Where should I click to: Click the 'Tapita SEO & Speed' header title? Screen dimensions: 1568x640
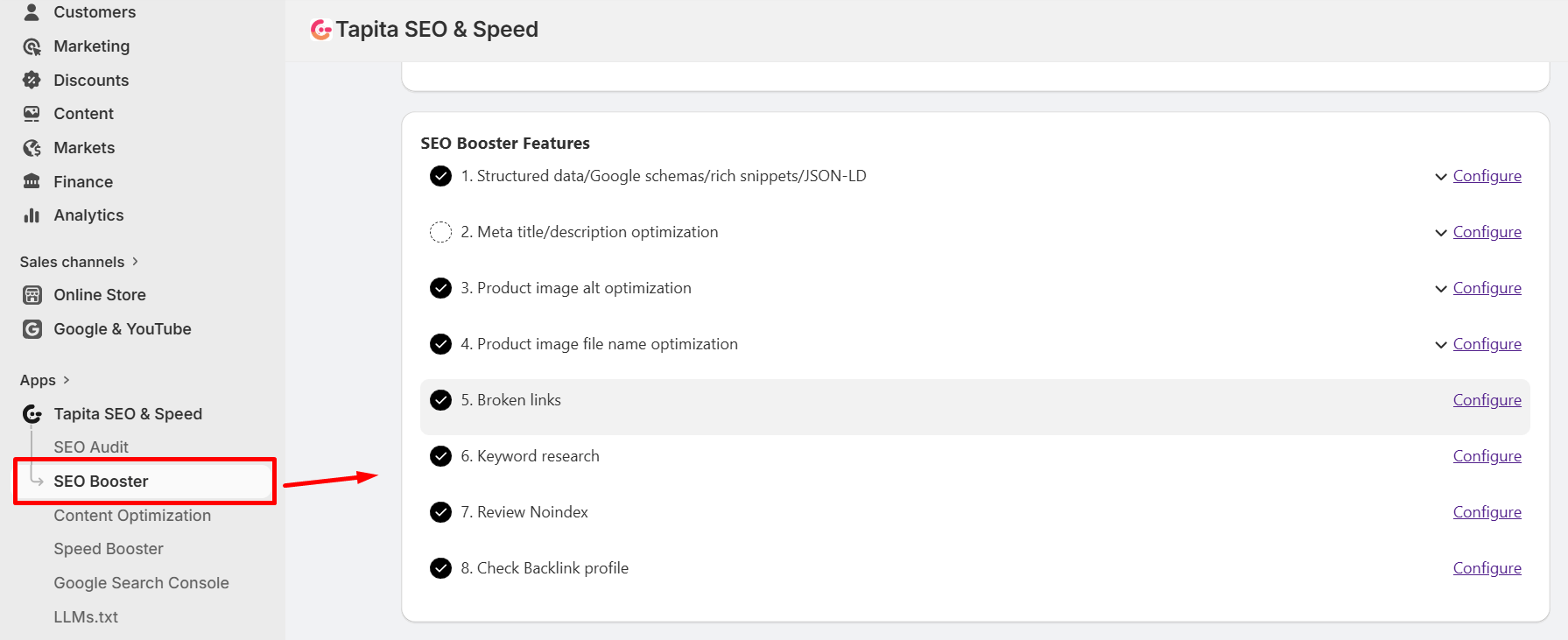[437, 30]
